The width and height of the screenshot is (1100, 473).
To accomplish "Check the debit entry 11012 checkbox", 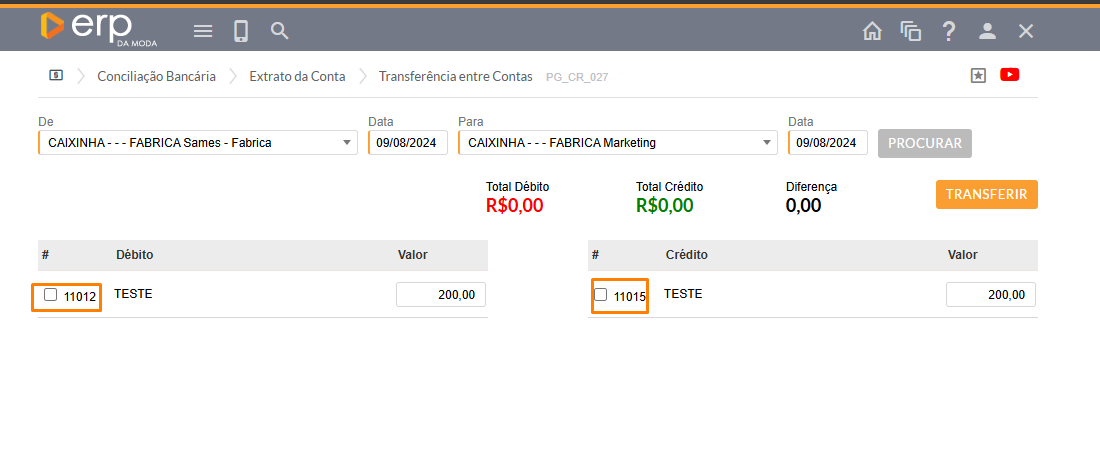I will (51, 295).
